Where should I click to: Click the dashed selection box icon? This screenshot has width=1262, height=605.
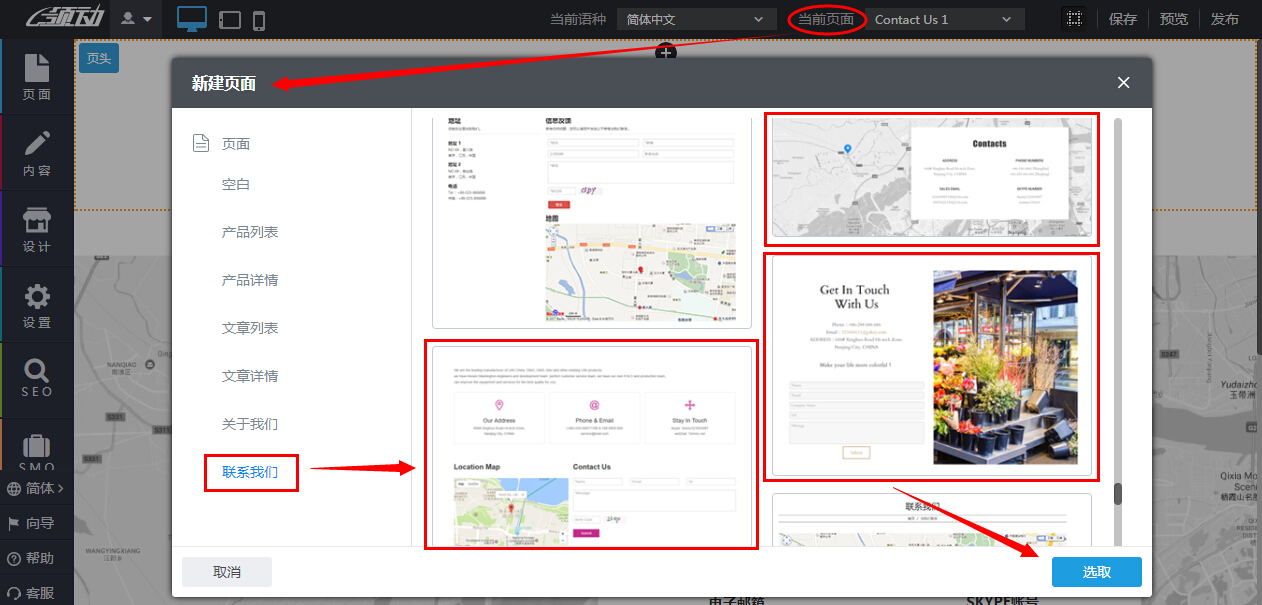1074,19
